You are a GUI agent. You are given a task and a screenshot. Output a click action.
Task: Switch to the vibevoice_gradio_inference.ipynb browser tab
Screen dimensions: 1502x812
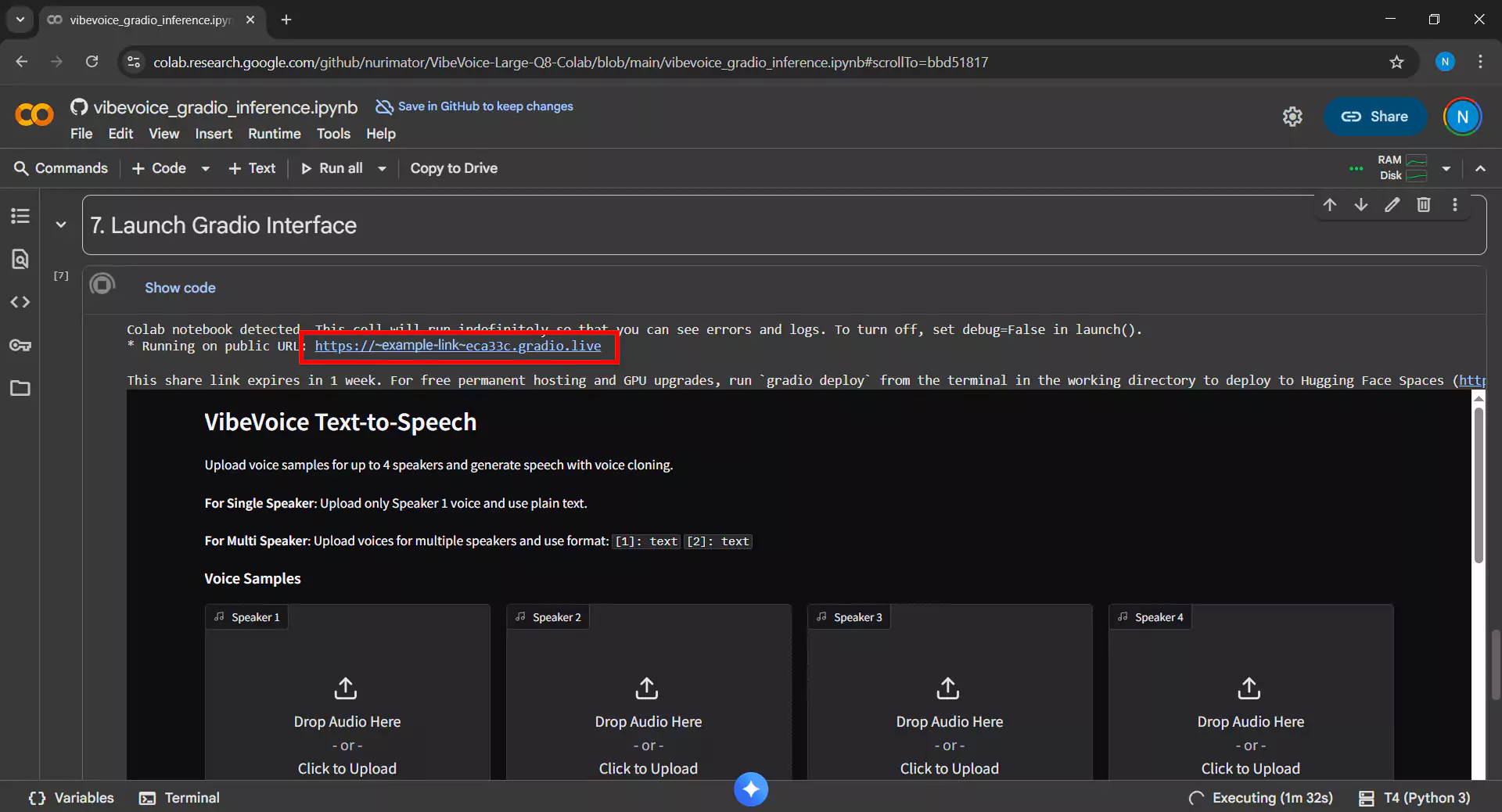[141, 20]
